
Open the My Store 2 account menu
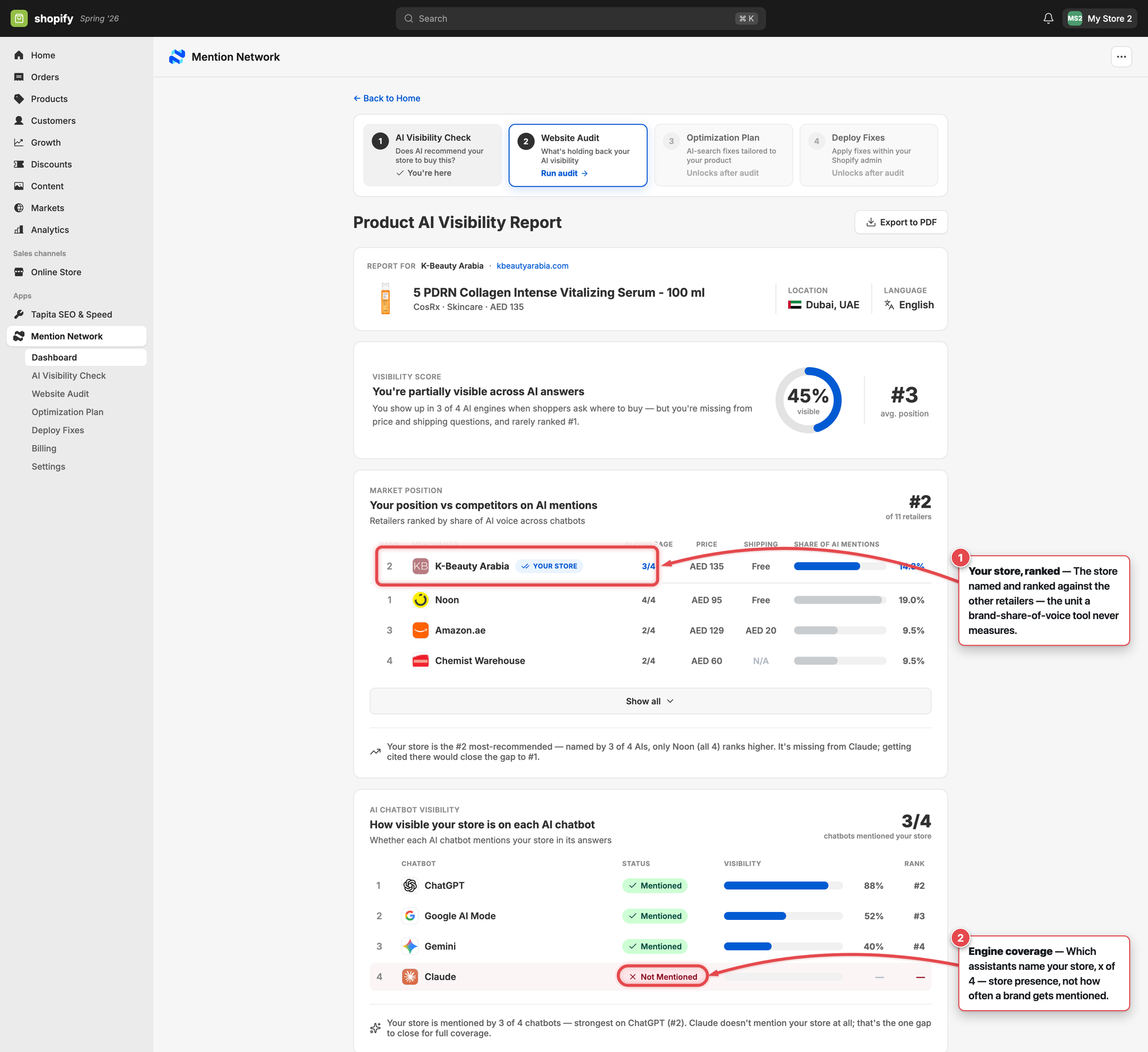1099,18
